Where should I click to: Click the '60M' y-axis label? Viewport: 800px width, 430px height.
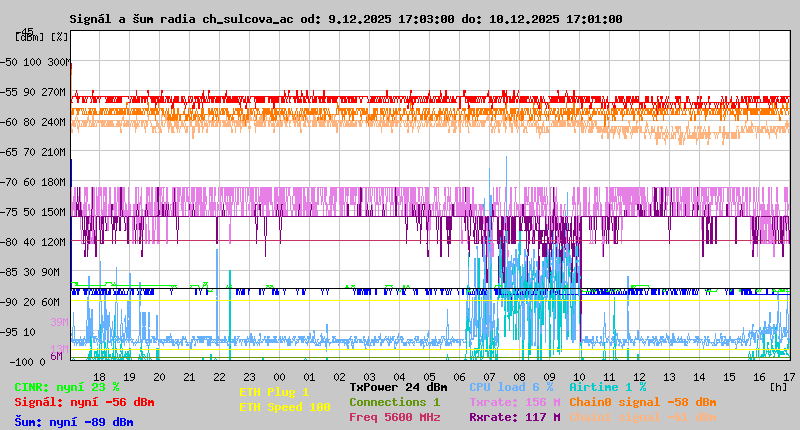(x=51, y=302)
